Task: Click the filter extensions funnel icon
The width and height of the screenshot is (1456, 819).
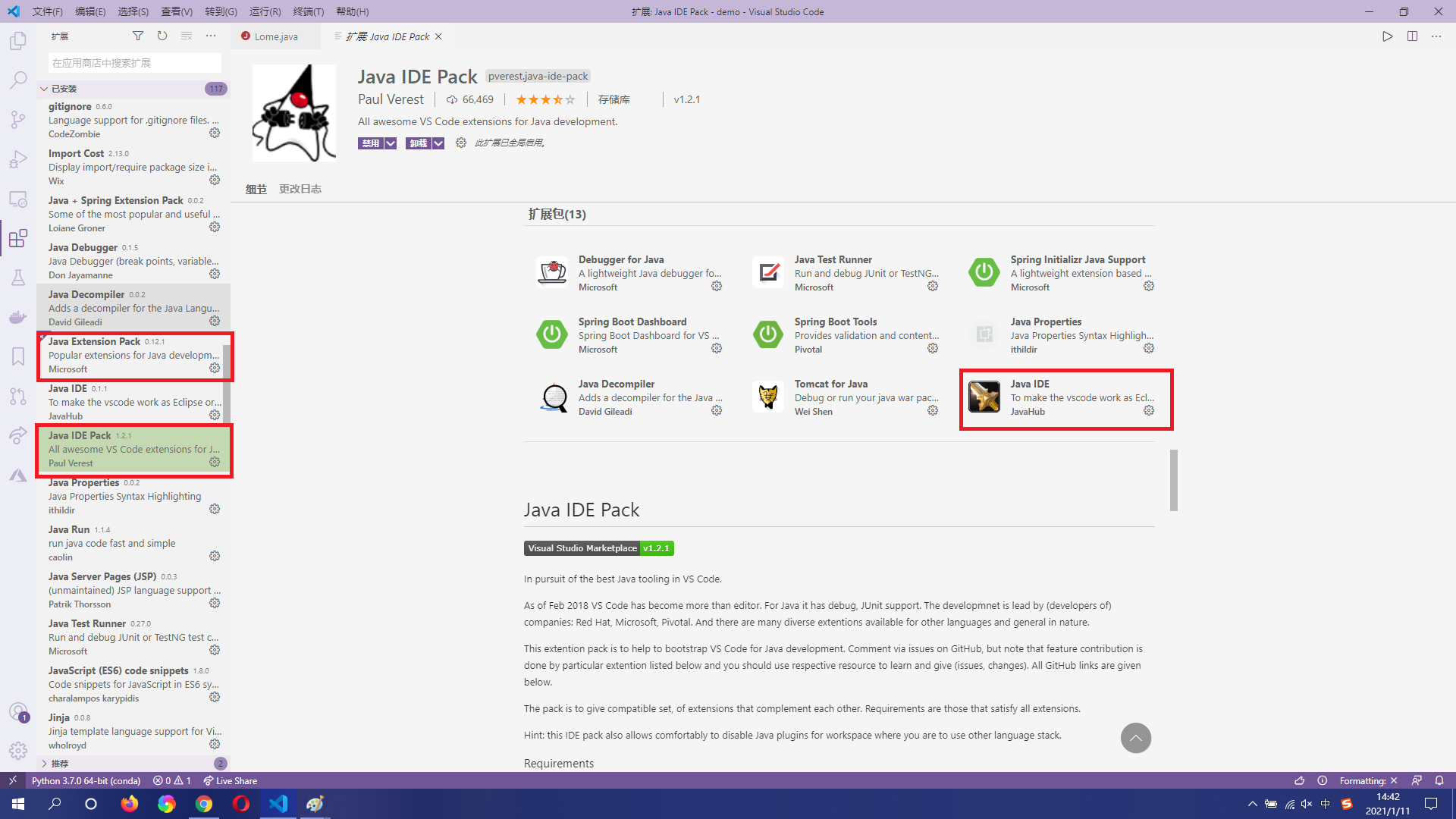Action: tap(137, 36)
